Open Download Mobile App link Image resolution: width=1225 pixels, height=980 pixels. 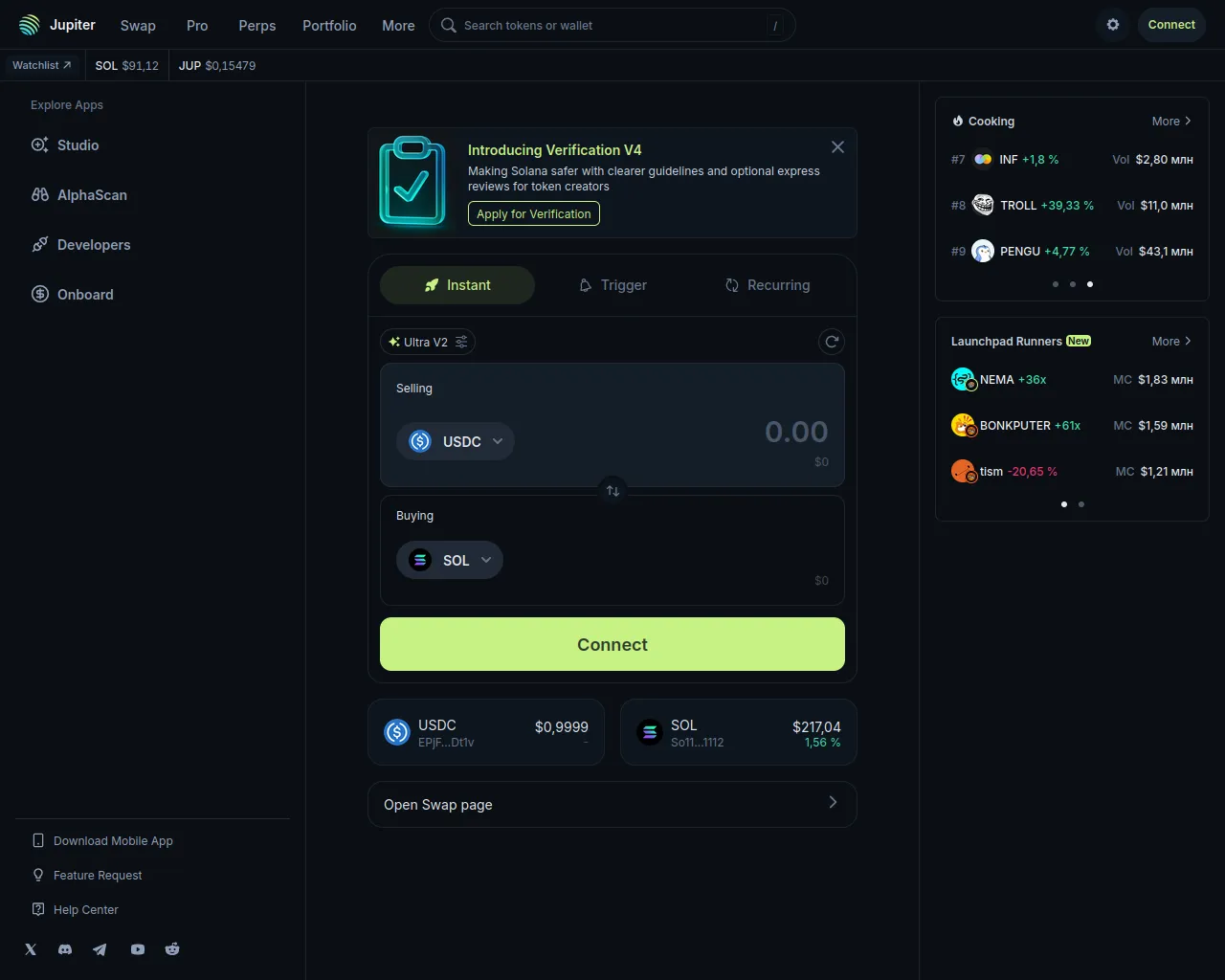coord(103,841)
